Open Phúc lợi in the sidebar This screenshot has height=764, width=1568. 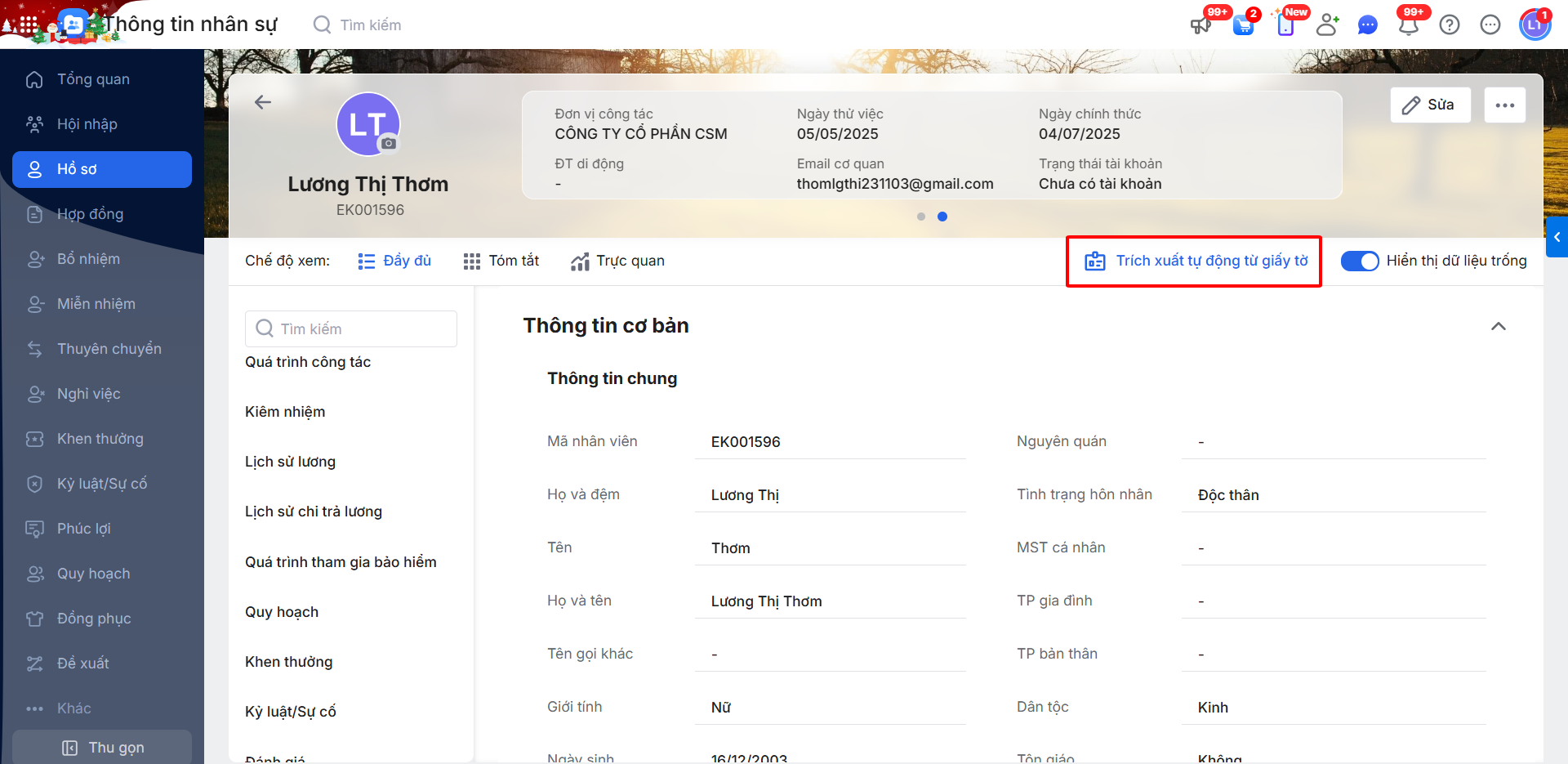[x=102, y=529]
